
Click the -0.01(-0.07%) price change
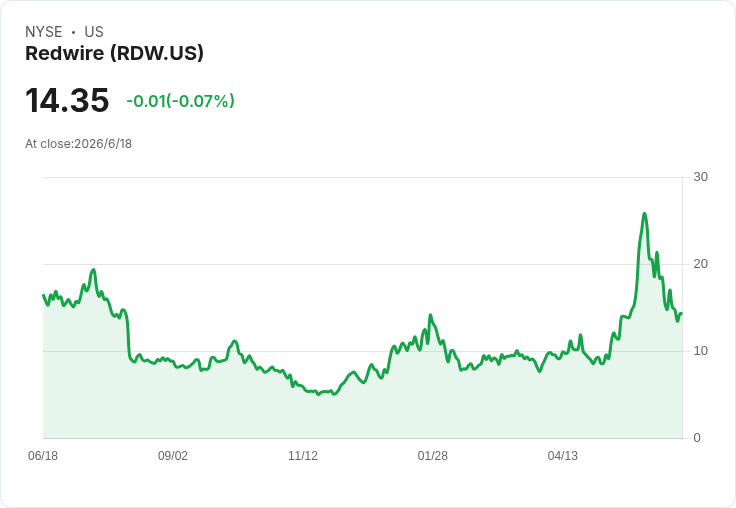tap(180, 101)
